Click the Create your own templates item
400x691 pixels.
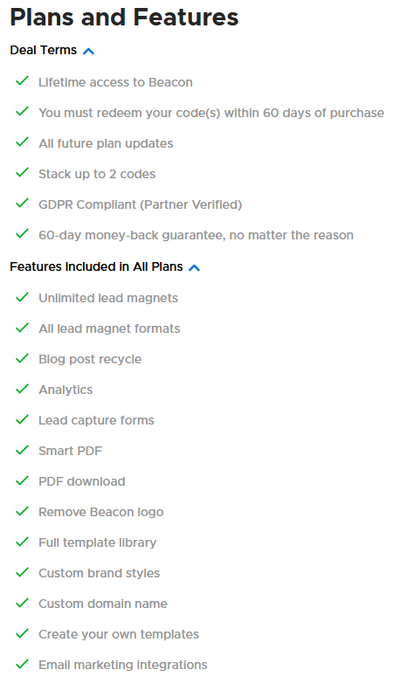(x=119, y=634)
